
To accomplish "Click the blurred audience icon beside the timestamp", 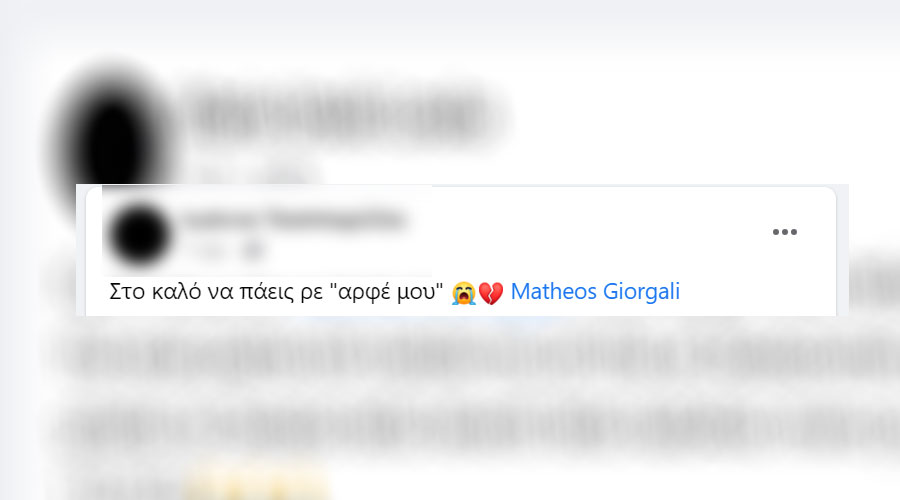I will [253, 250].
